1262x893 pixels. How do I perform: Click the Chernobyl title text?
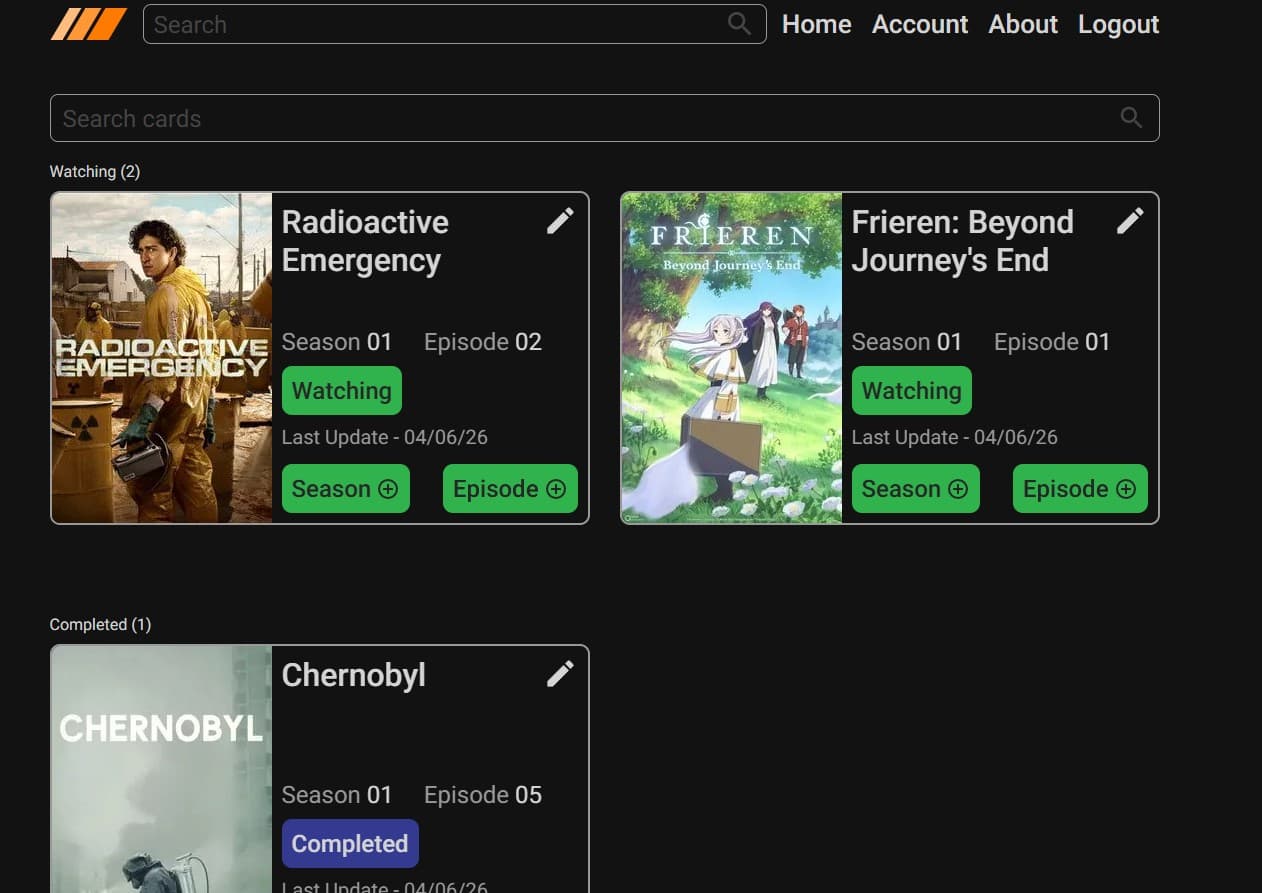(354, 676)
